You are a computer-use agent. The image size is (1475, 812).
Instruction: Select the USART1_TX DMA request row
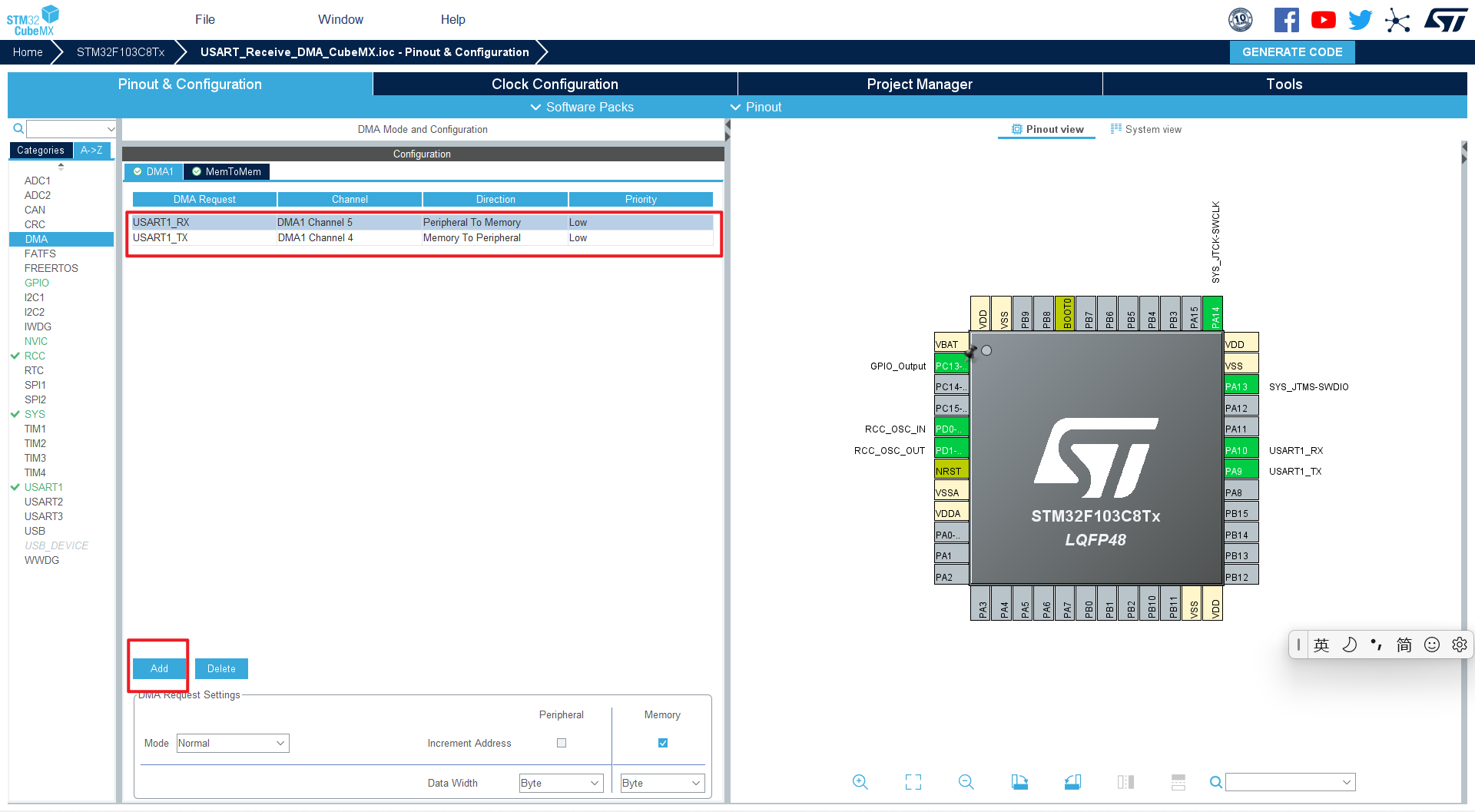coord(423,238)
